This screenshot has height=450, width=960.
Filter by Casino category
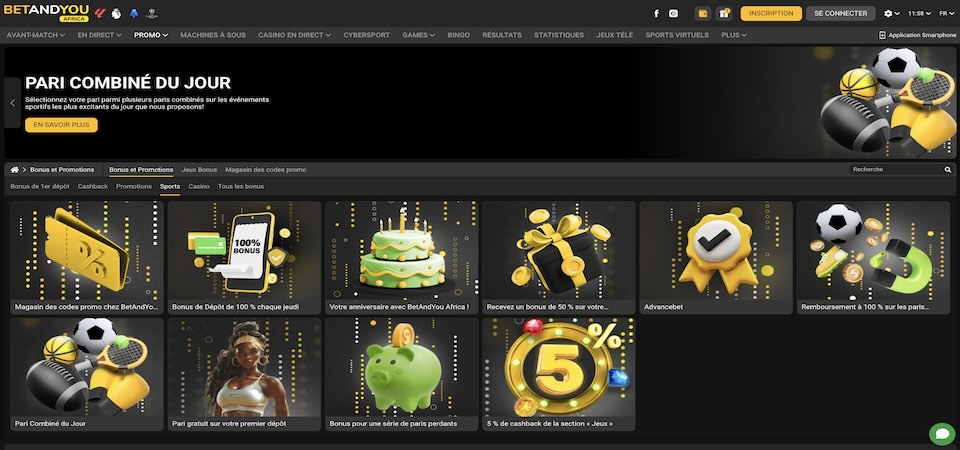199,186
